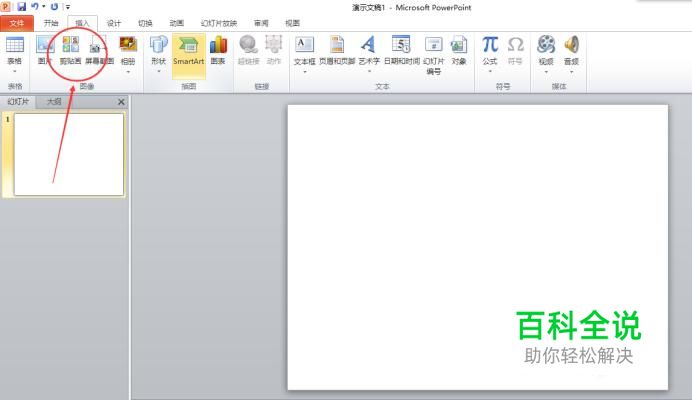Insert 音频 audio
The height and width of the screenshot is (400, 692).
coord(571,45)
